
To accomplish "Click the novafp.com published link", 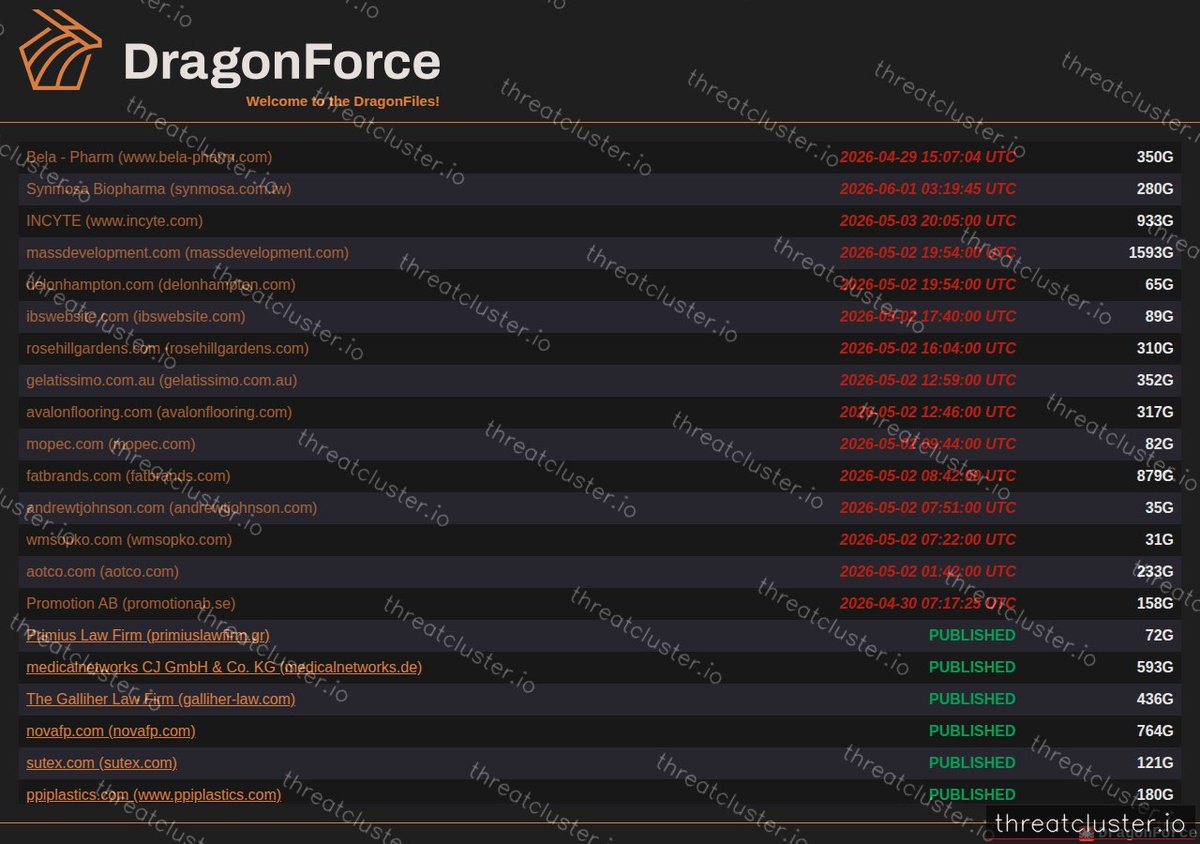I will (110, 731).
